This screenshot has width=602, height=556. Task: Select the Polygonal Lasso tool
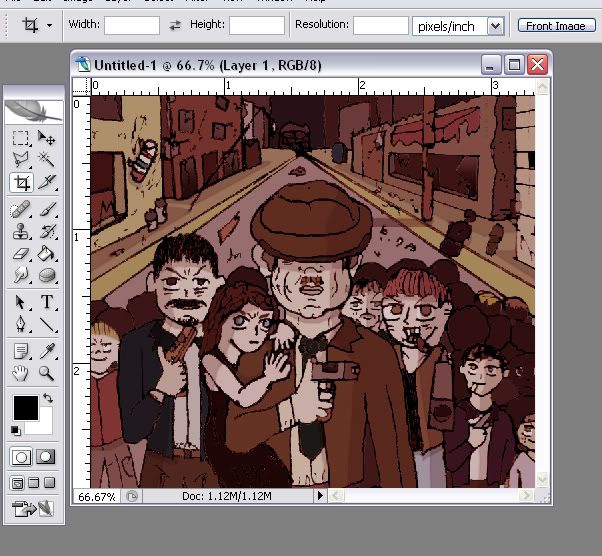coord(20,159)
